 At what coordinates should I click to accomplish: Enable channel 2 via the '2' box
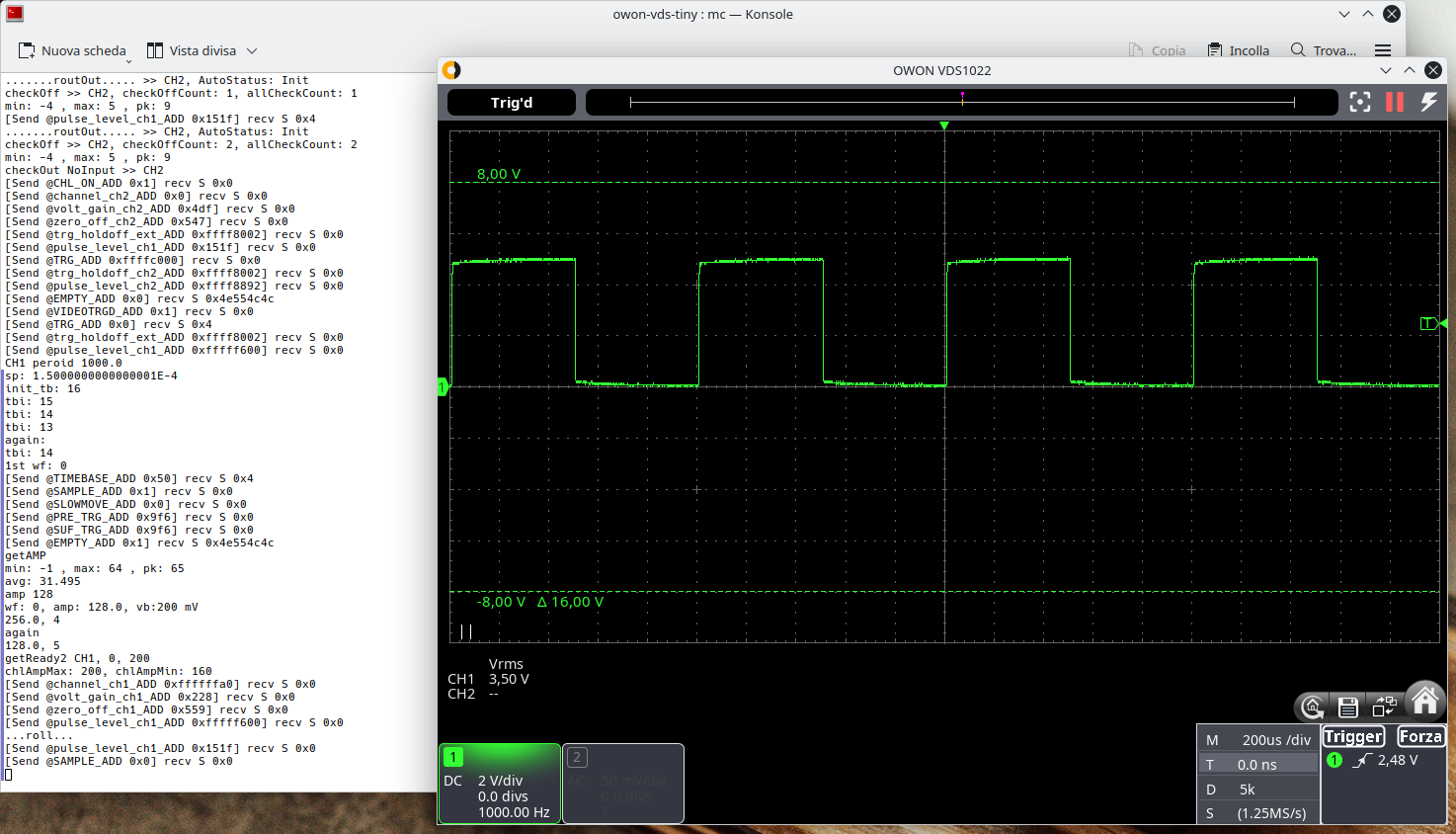point(577,757)
